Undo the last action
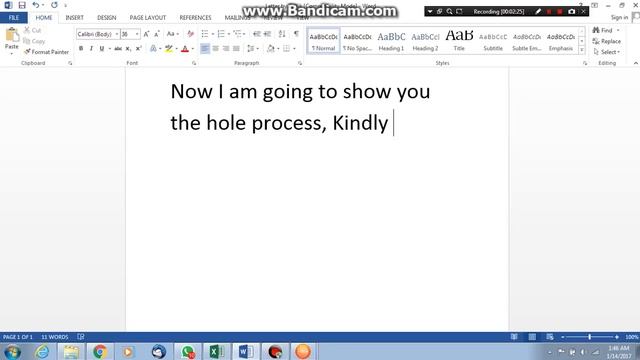This screenshot has width=640, height=360. coord(36,5)
